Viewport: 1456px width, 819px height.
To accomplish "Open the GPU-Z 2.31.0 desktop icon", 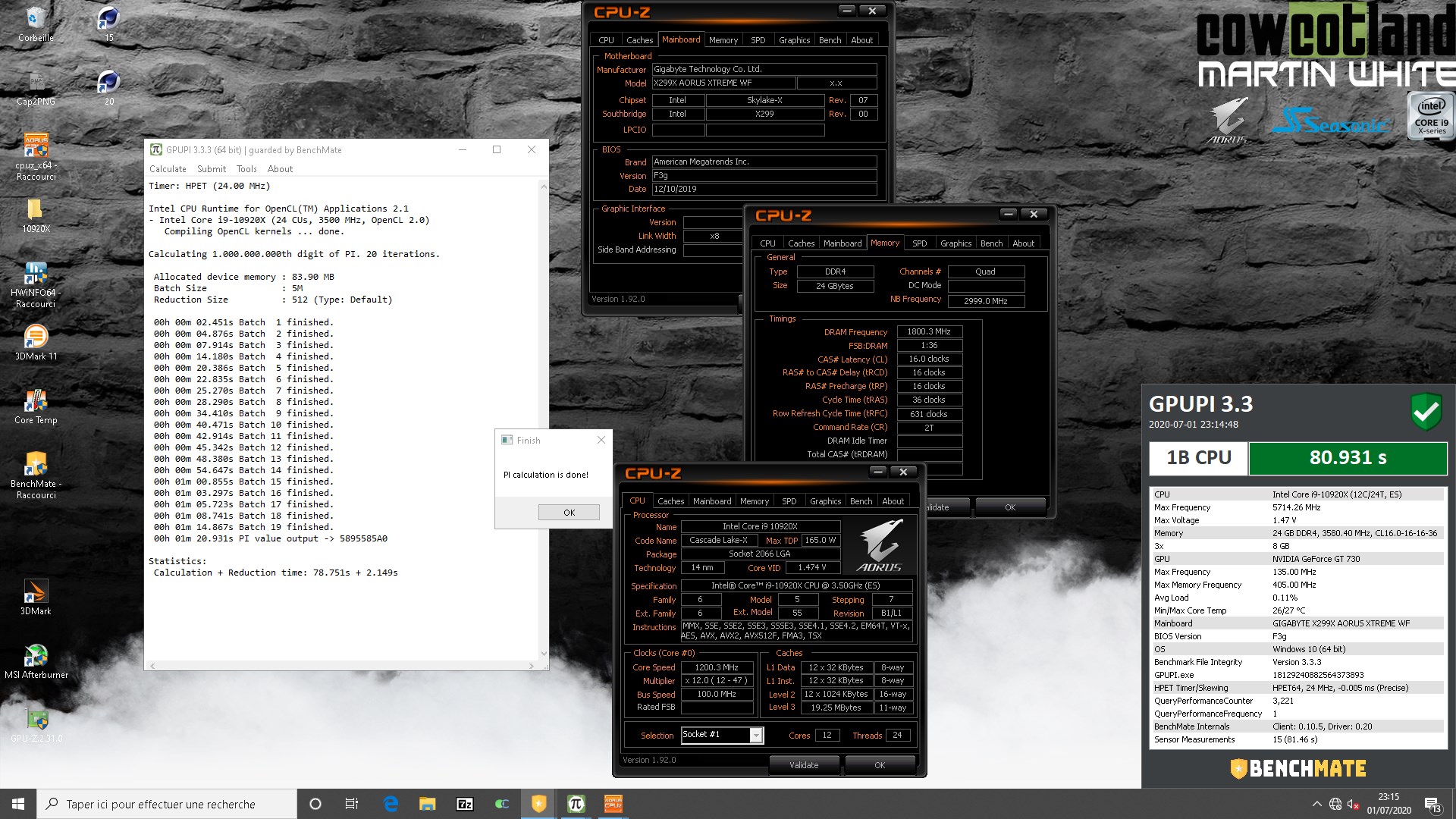I will click(36, 725).
